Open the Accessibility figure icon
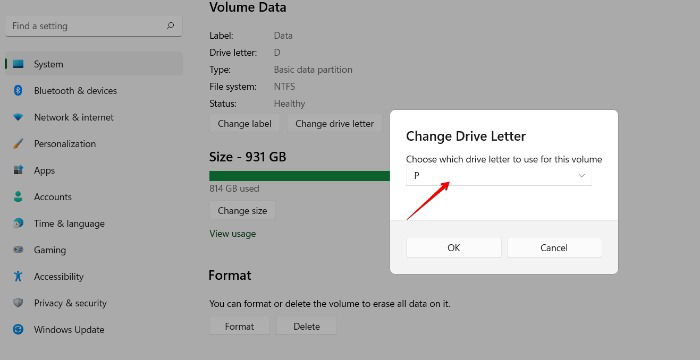Image resolution: width=700 pixels, height=360 pixels. [18, 276]
